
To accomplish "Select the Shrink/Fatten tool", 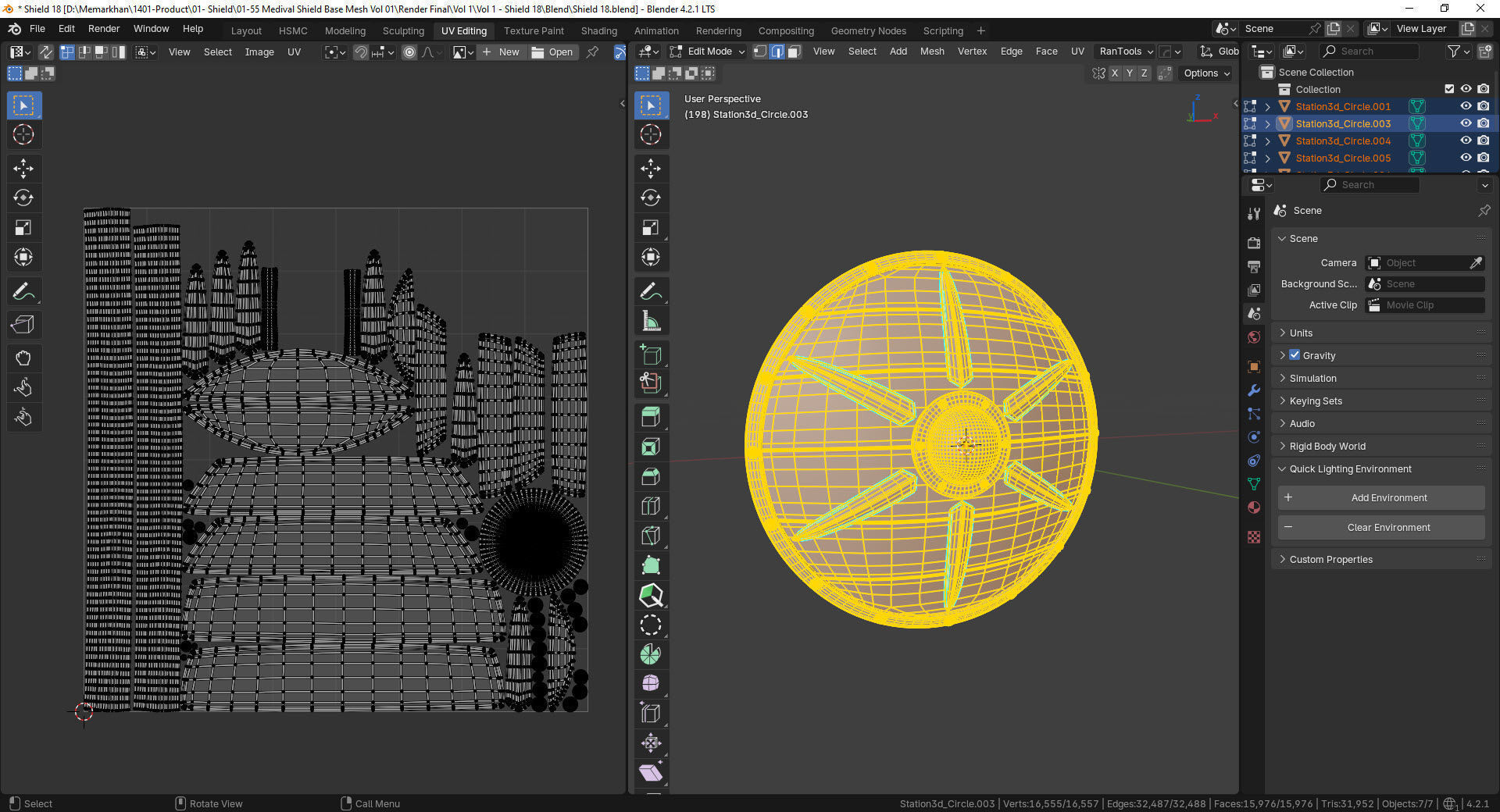I will pos(651,743).
